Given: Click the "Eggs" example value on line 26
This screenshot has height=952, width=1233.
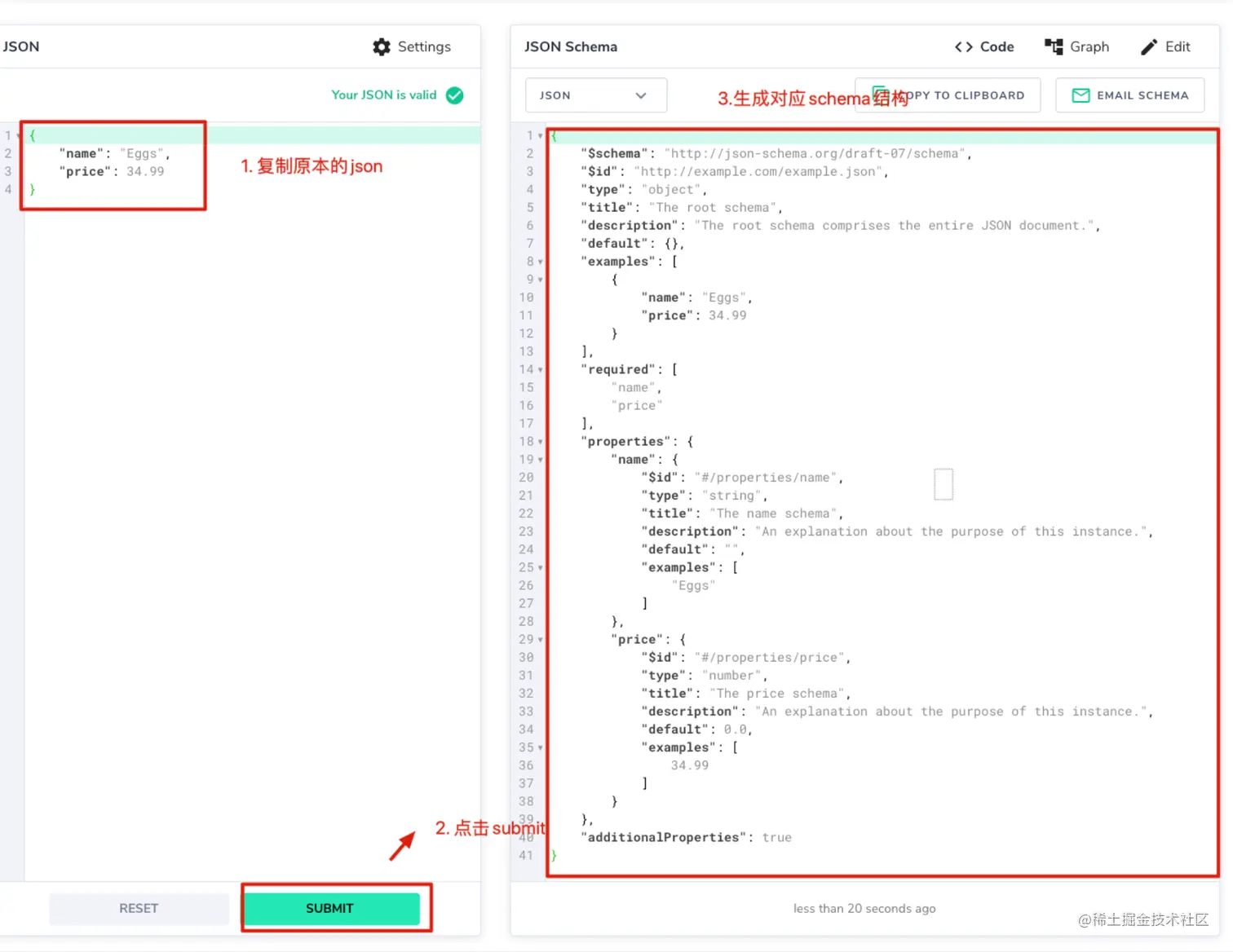Looking at the screenshot, I should pos(693,586).
